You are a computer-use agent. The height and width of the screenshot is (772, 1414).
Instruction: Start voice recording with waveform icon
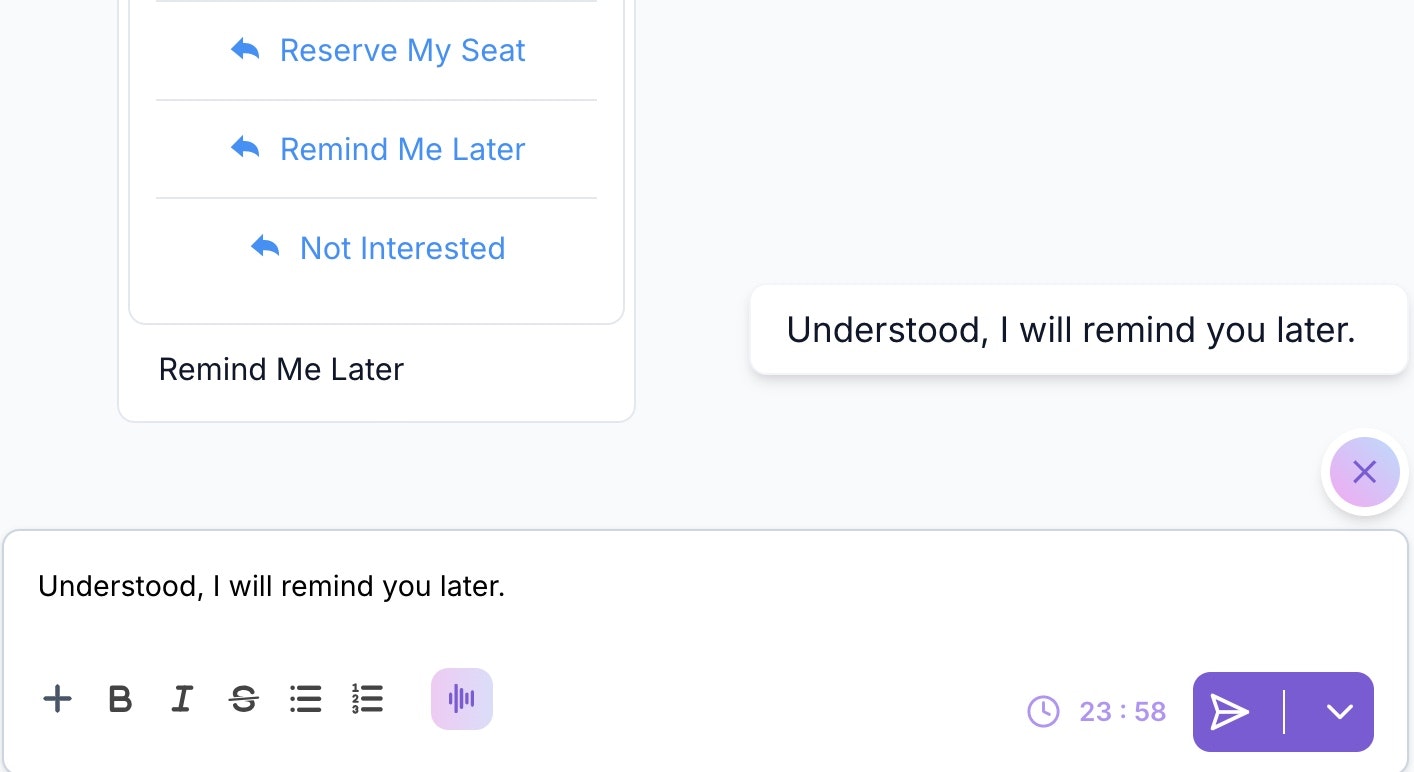click(x=462, y=698)
